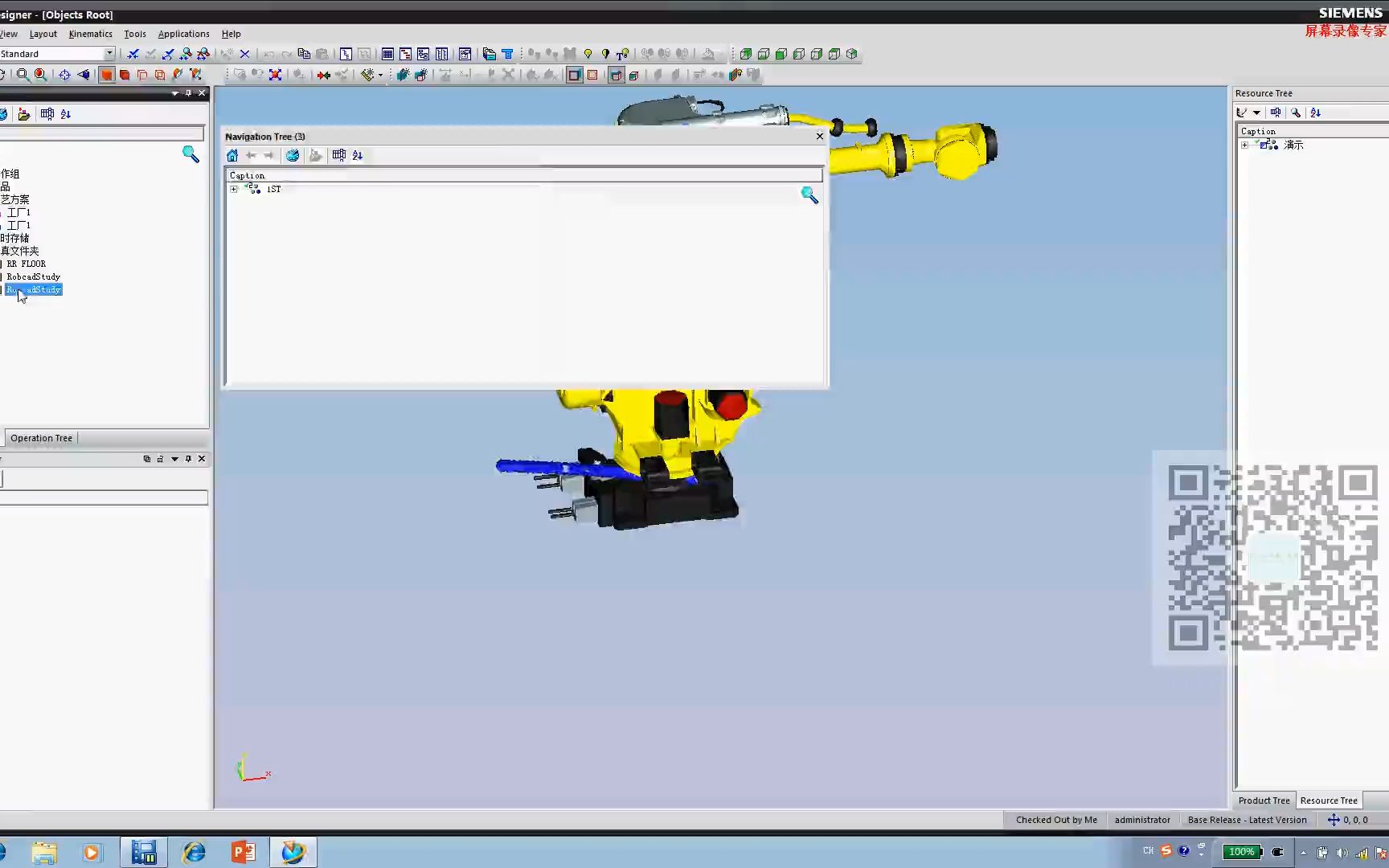This screenshot has width=1389, height=868.
Task: Click the sort A-Z icon in left panel toolbar
Action: tap(66, 114)
